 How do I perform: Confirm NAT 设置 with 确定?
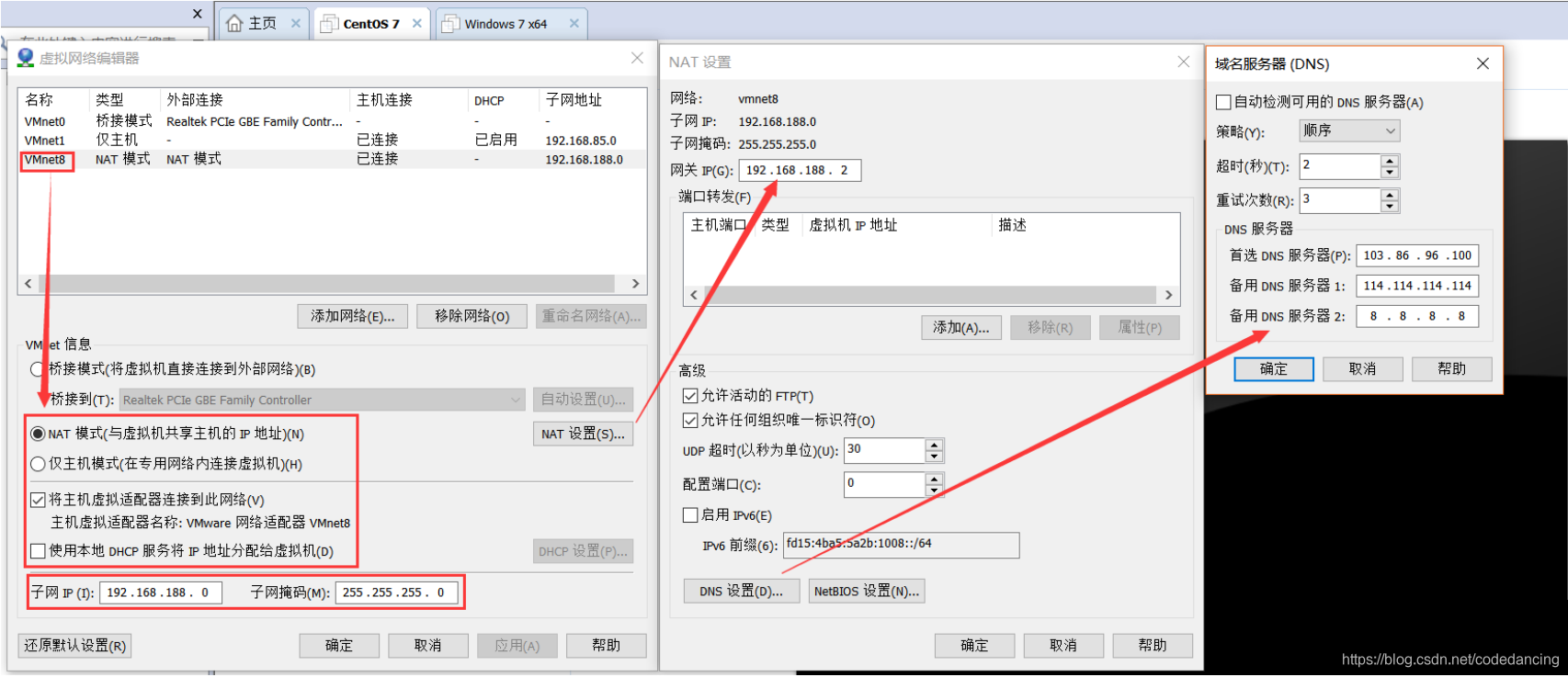pyautogui.click(x=974, y=646)
